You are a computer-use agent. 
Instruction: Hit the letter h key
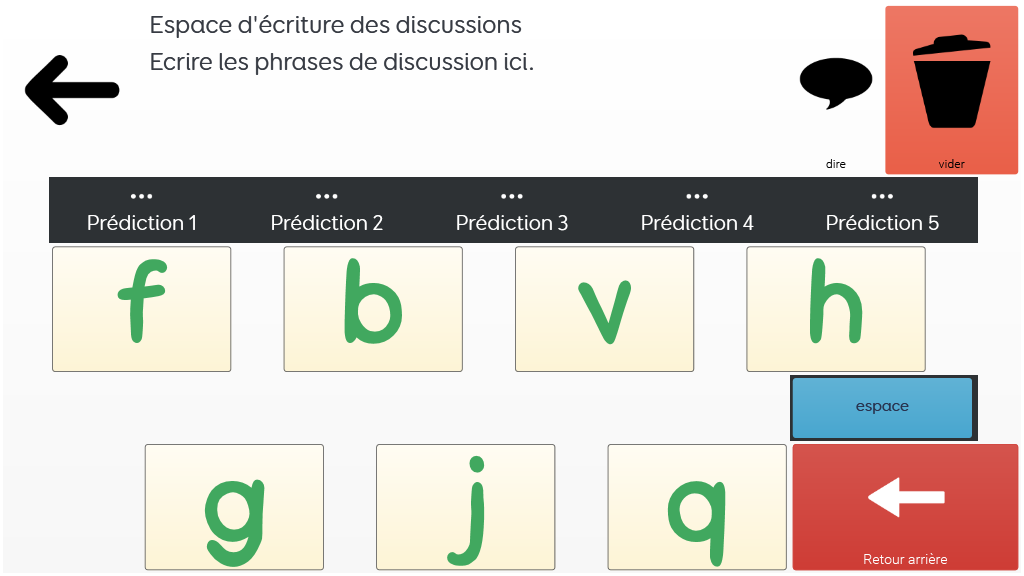[836, 309]
